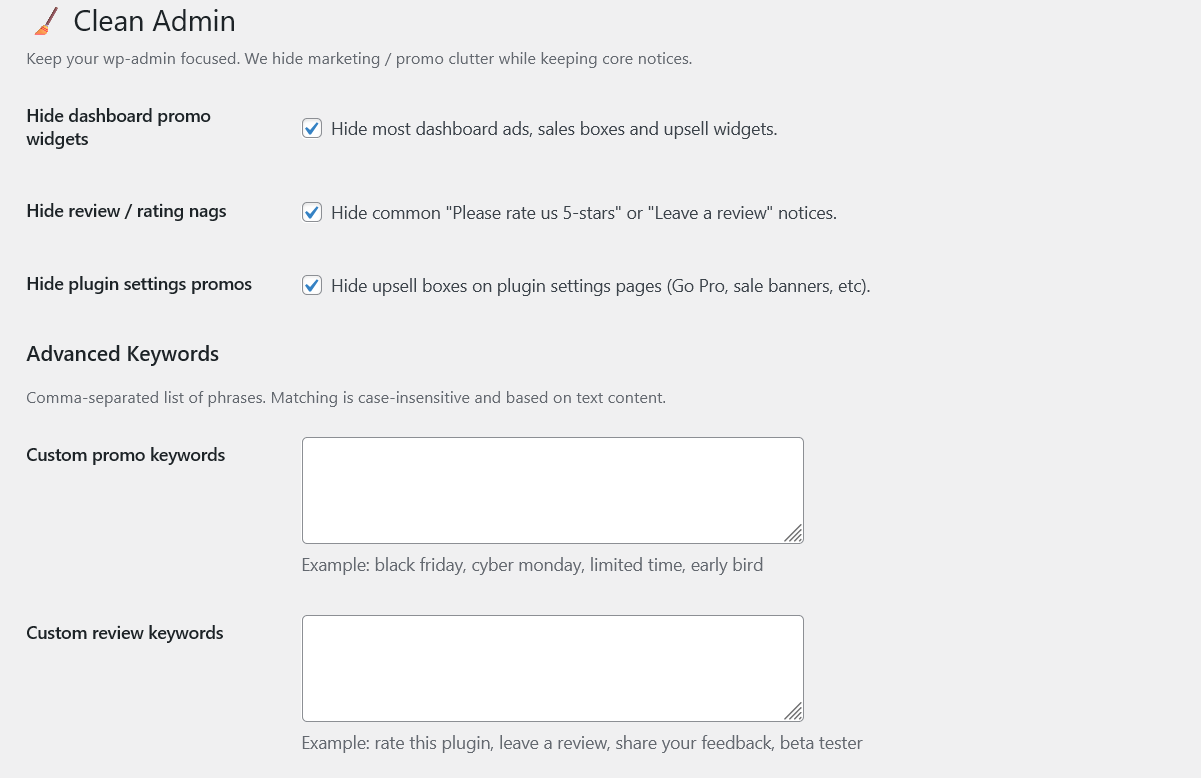Viewport: 1201px width, 778px height.
Task: Click the label Hide dashboard promo widgets
Action: click(x=118, y=127)
